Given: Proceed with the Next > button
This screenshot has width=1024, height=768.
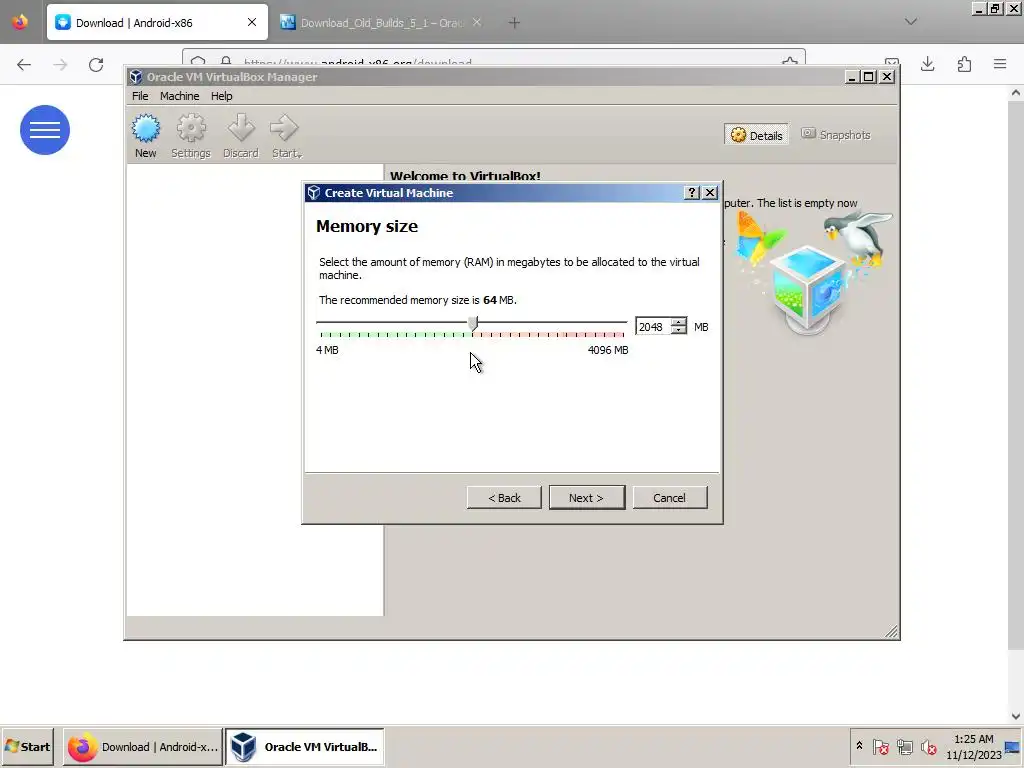Looking at the screenshot, I should [x=586, y=498].
